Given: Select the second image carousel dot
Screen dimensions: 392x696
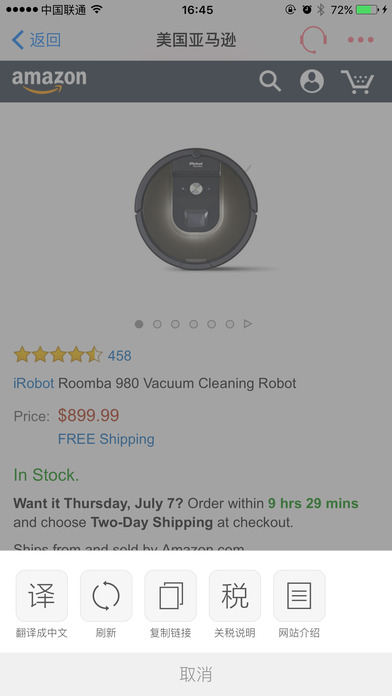Looking at the screenshot, I should [x=157, y=324].
